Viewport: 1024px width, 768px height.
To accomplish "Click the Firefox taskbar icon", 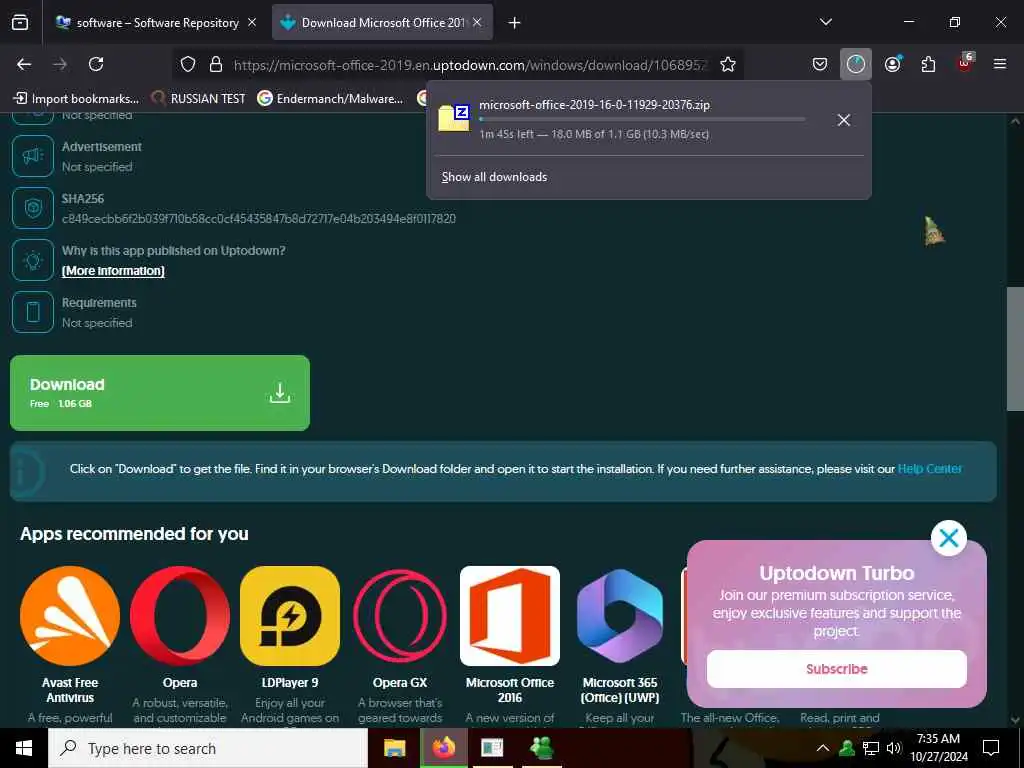I will pyautogui.click(x=443, y=748).
